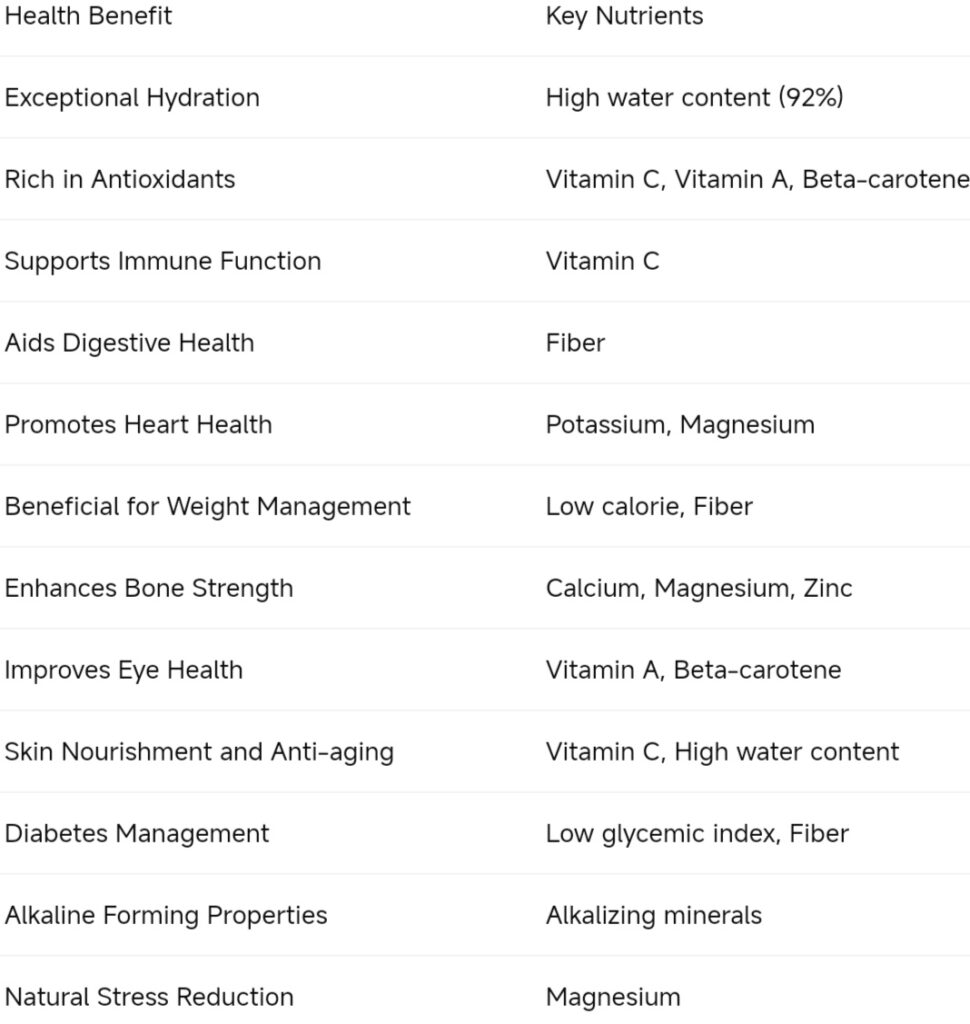This screenshot has width=970, height=1024.
Task: Select the Rich in Antioxidants row label
Action: [120, 179]
